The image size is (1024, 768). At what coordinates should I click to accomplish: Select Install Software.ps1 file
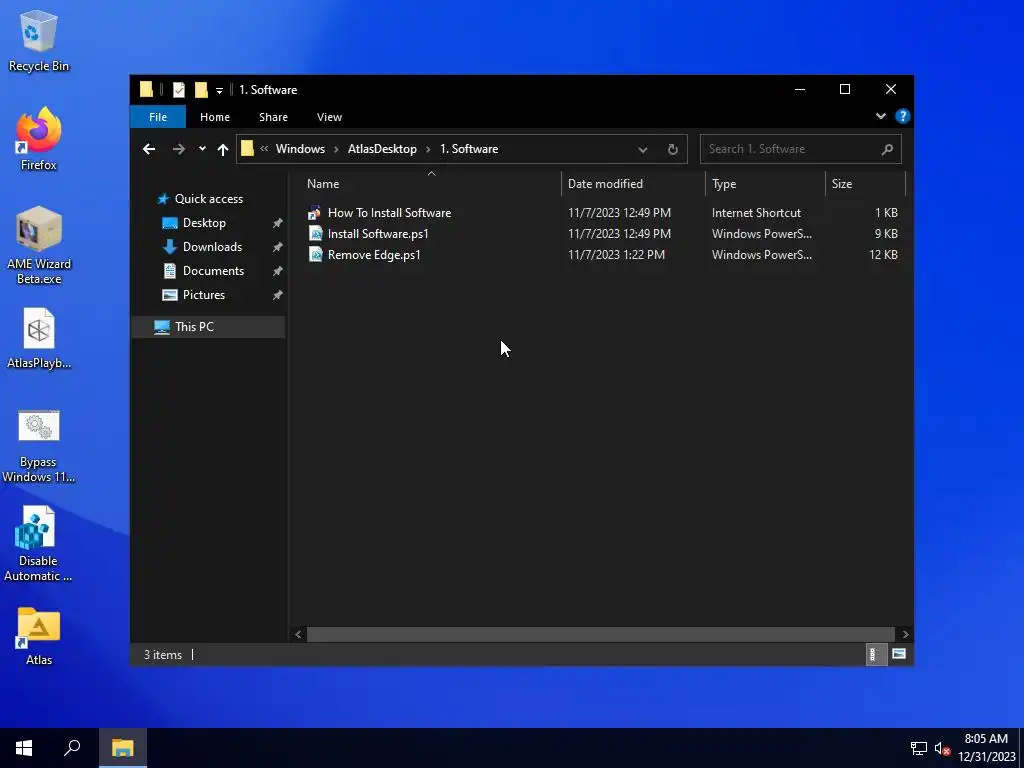pyautogui.click(x=378, y=234)
